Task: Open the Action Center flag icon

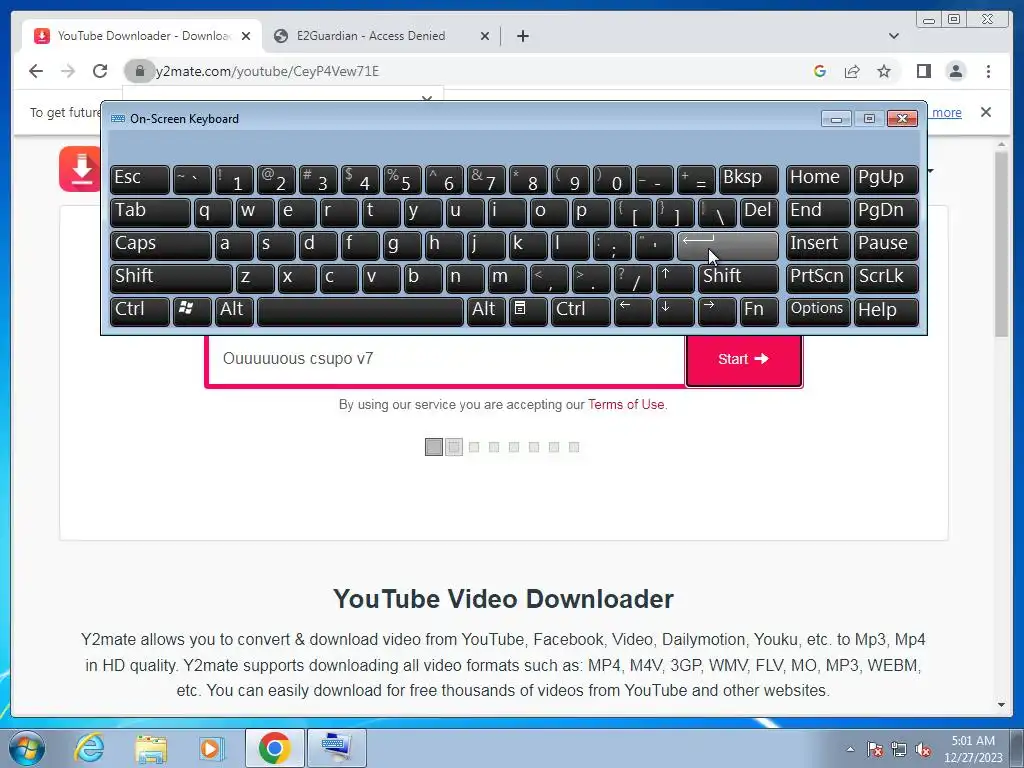Action: (x=874, y=749)
